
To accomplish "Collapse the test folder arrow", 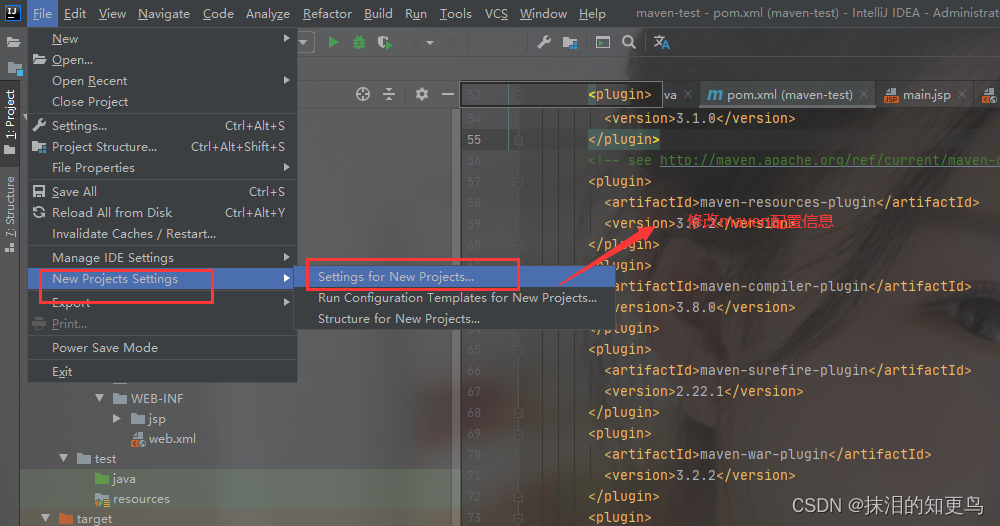I will [63, 458].
